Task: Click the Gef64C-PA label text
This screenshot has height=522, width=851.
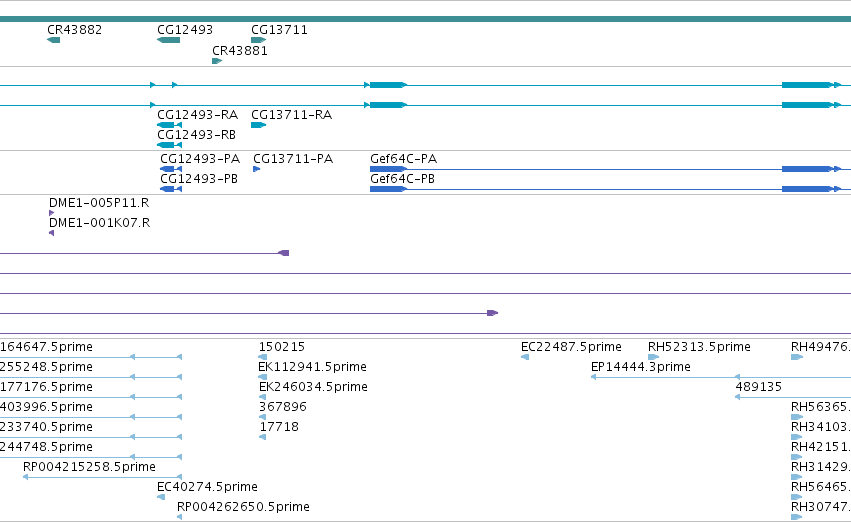Action: [403, 159]
